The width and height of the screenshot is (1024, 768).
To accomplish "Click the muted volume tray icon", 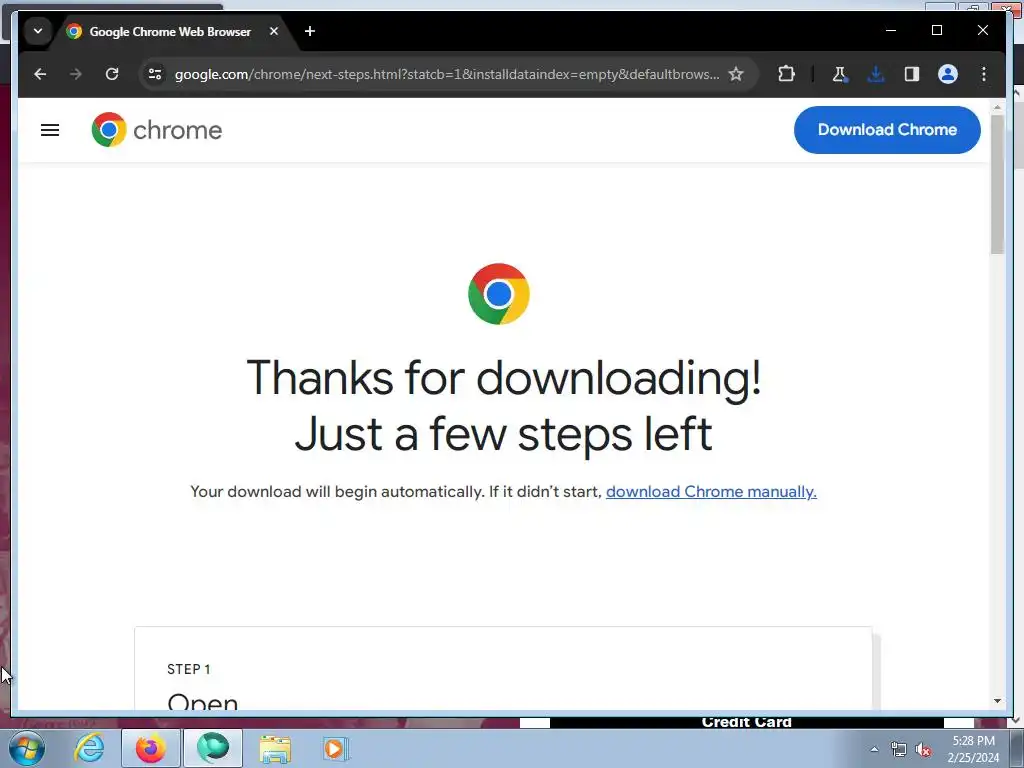I will [923, 750].
